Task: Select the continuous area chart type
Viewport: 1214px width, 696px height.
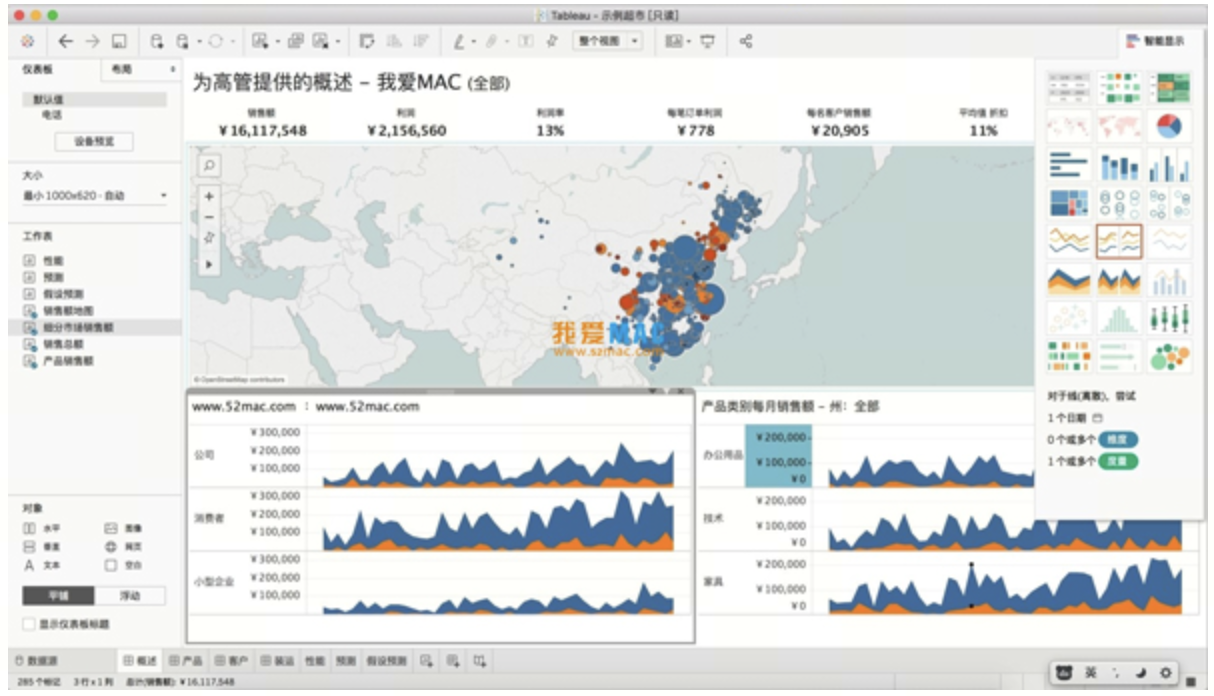Action: click(1069, 278)
